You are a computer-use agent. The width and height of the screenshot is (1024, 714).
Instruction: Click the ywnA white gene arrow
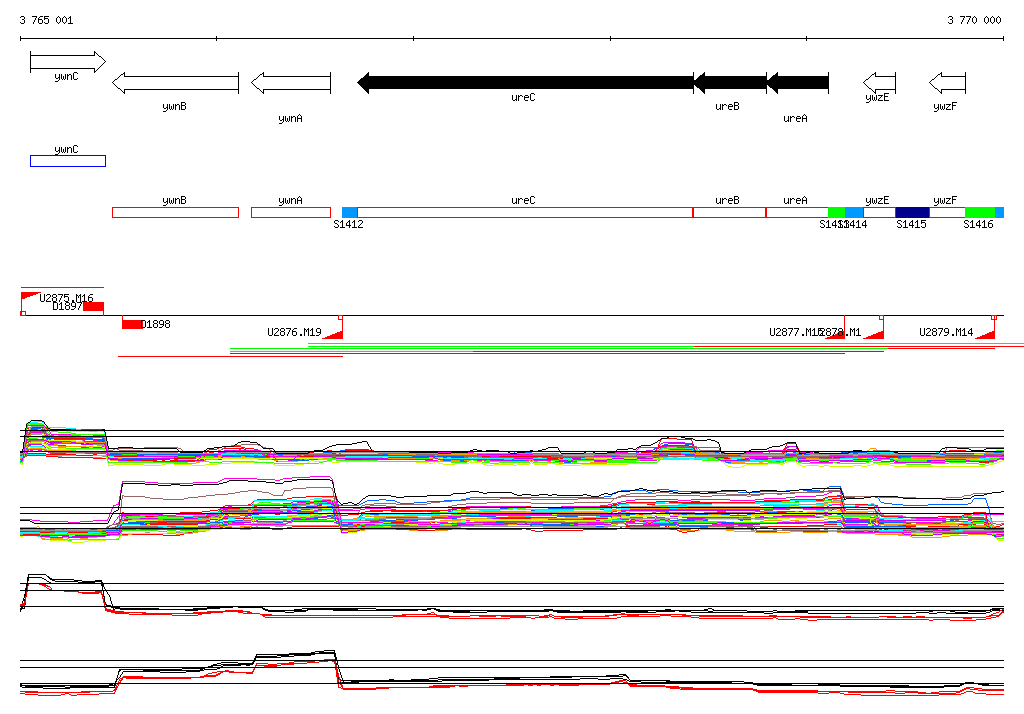(x=291, y=83)
